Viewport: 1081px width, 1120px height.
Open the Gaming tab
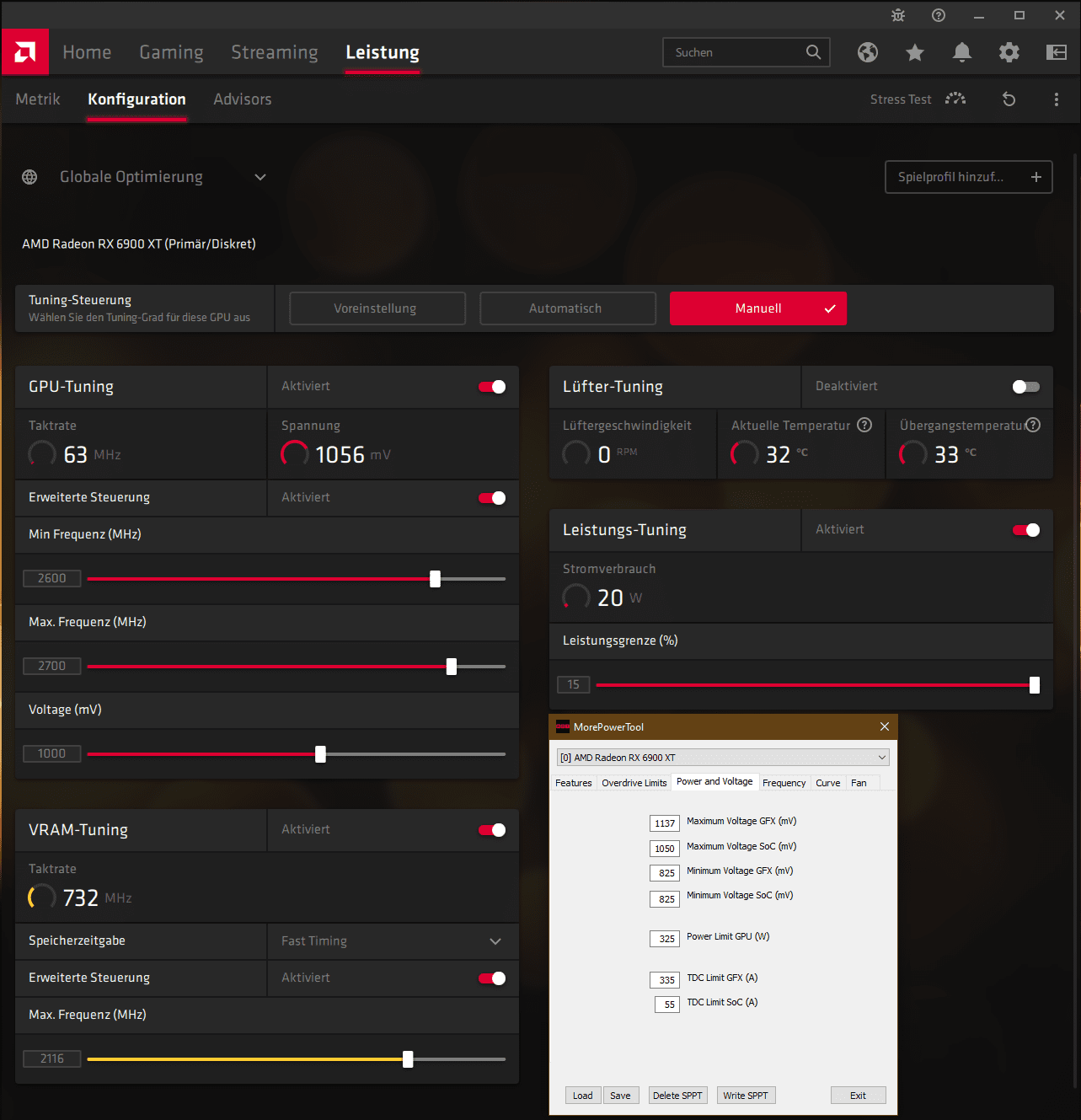[171, 52]
